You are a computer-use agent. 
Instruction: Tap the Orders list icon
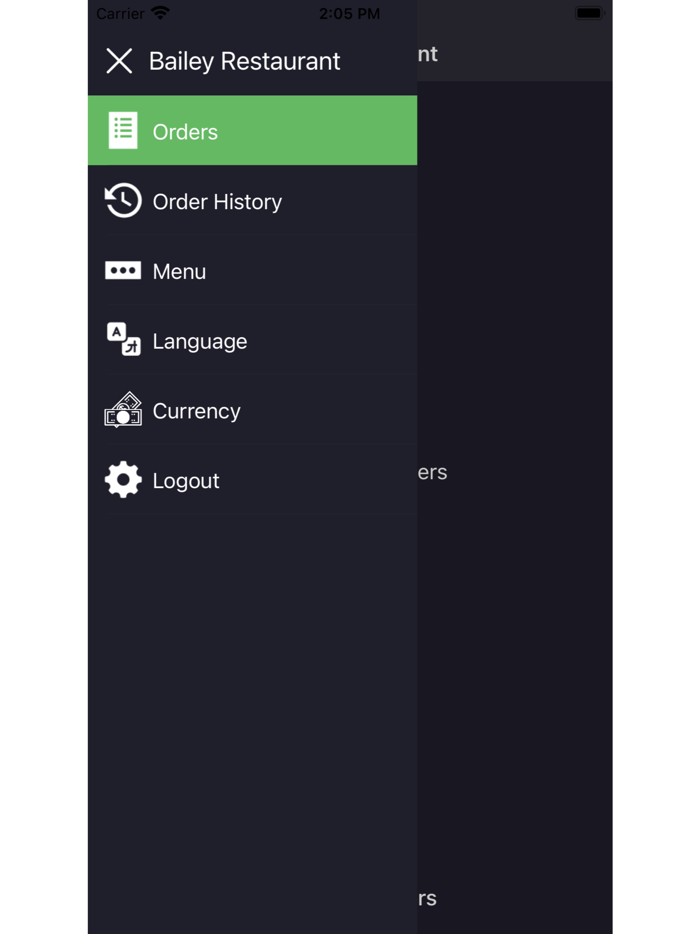click(x=123, y=130)
